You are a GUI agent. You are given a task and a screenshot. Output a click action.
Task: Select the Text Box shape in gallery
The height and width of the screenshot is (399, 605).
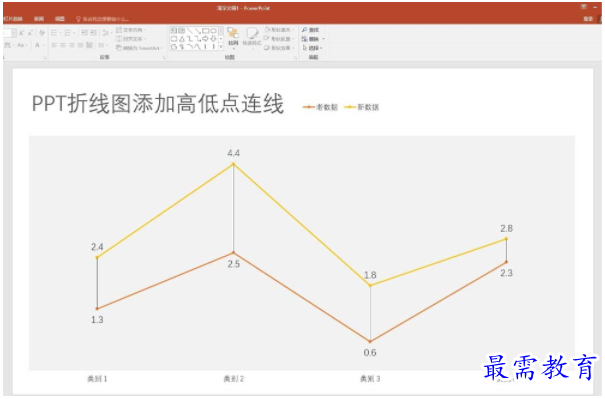(x=174, y=30)
